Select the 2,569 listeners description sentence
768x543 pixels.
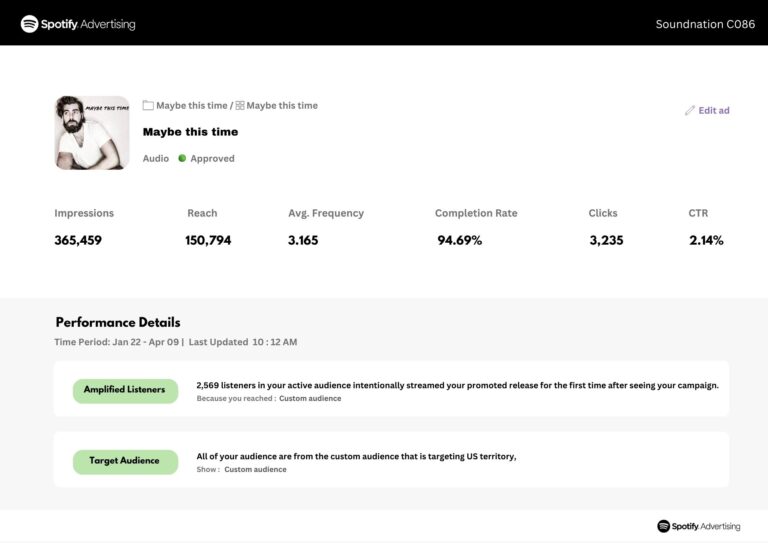[457, 385]
